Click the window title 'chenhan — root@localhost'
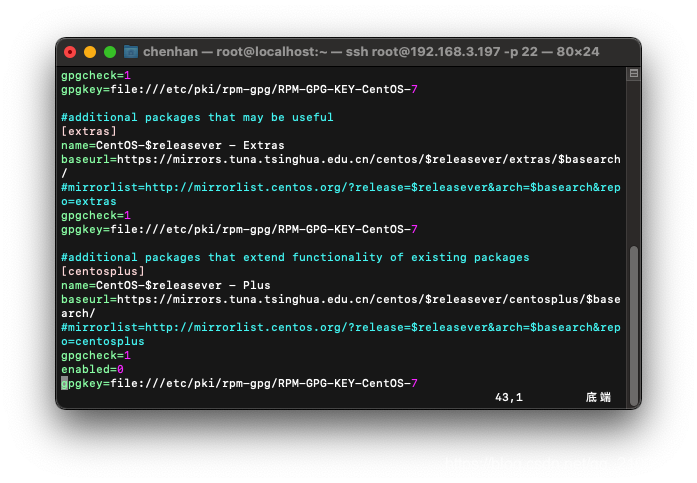The height and width of the screenshot is (483, 697). [371, 52]
